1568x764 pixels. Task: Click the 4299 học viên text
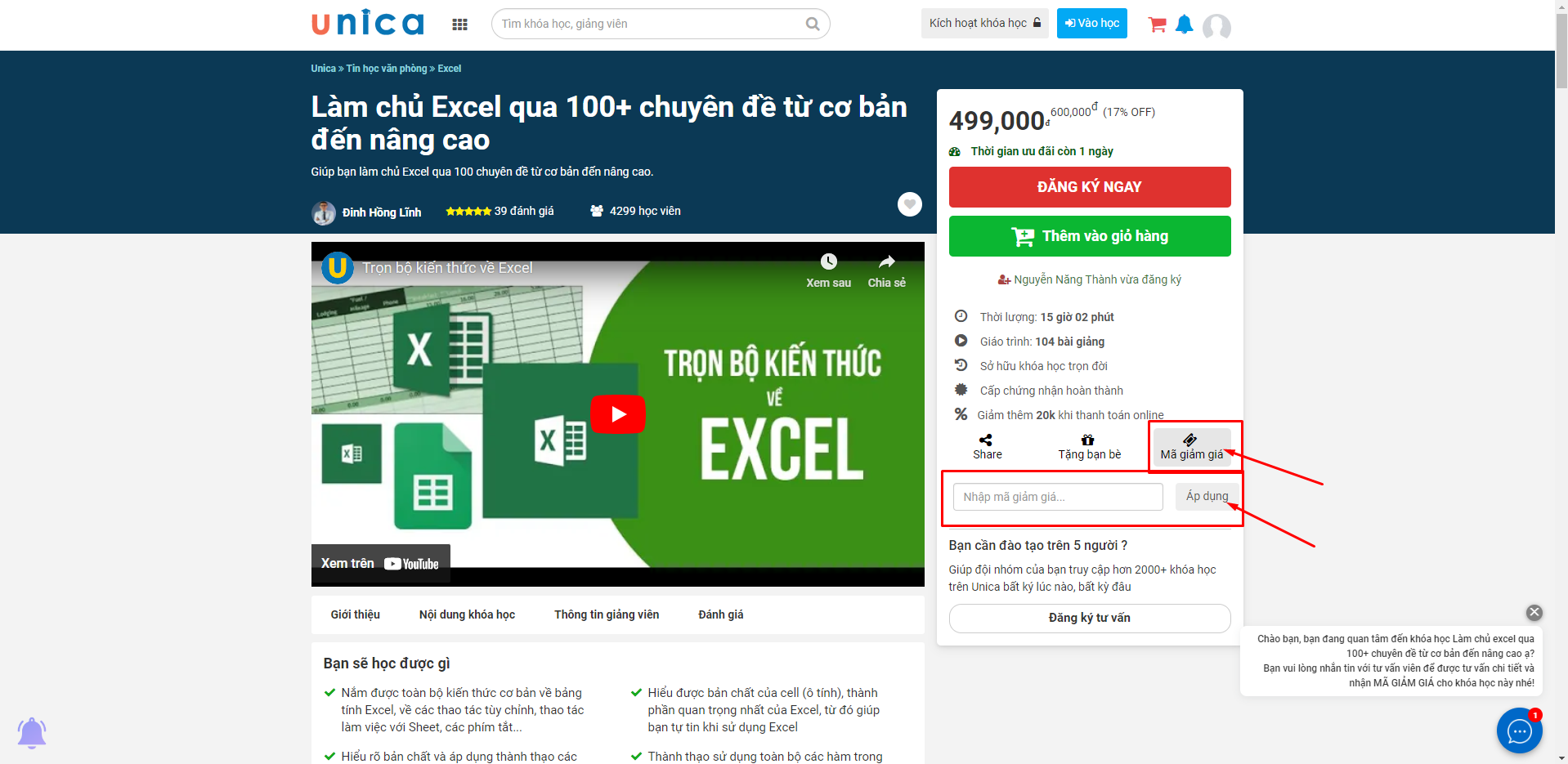coord(645,211)
